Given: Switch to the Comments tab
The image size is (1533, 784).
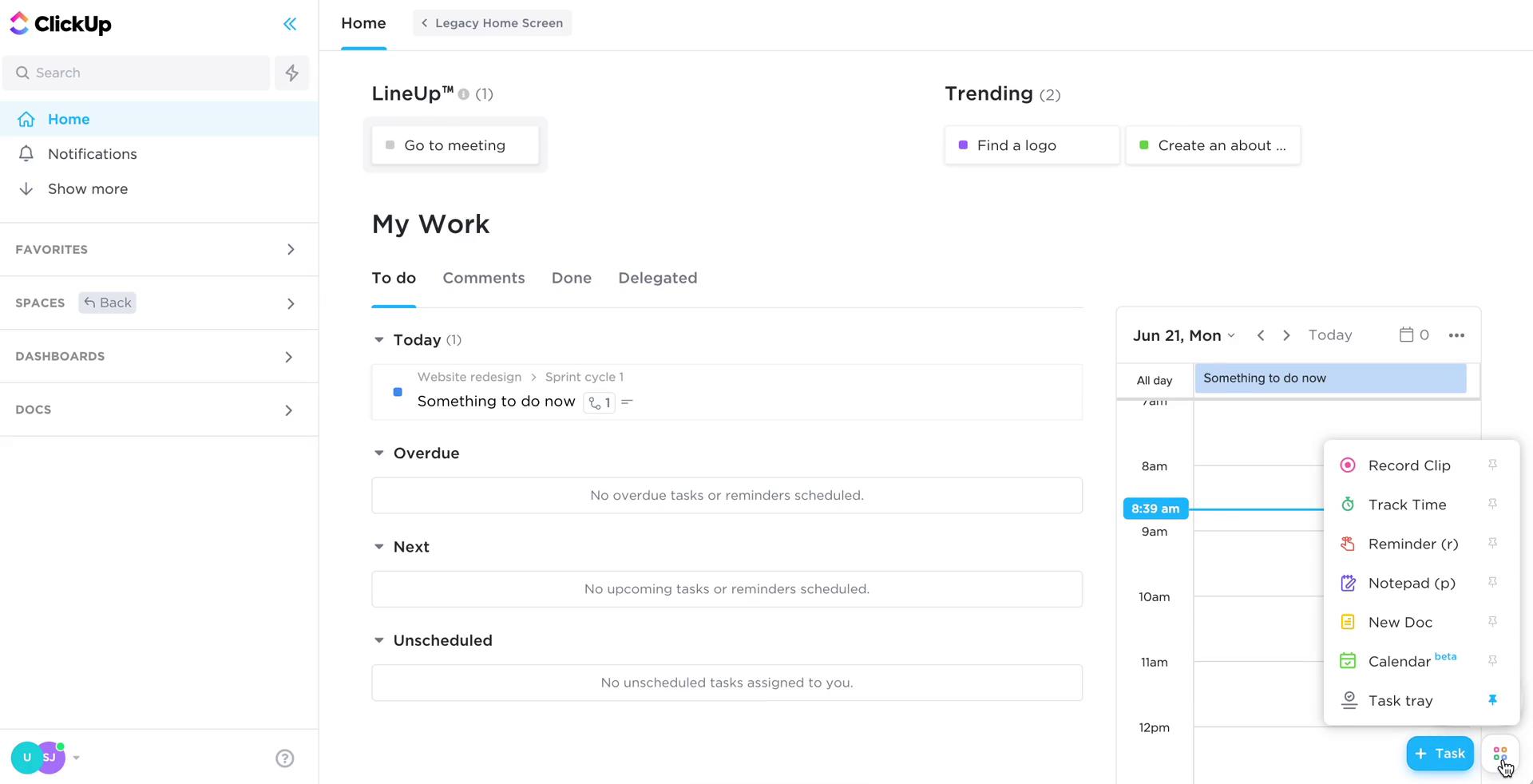Looking at the screenshot, I should [484, 278].
